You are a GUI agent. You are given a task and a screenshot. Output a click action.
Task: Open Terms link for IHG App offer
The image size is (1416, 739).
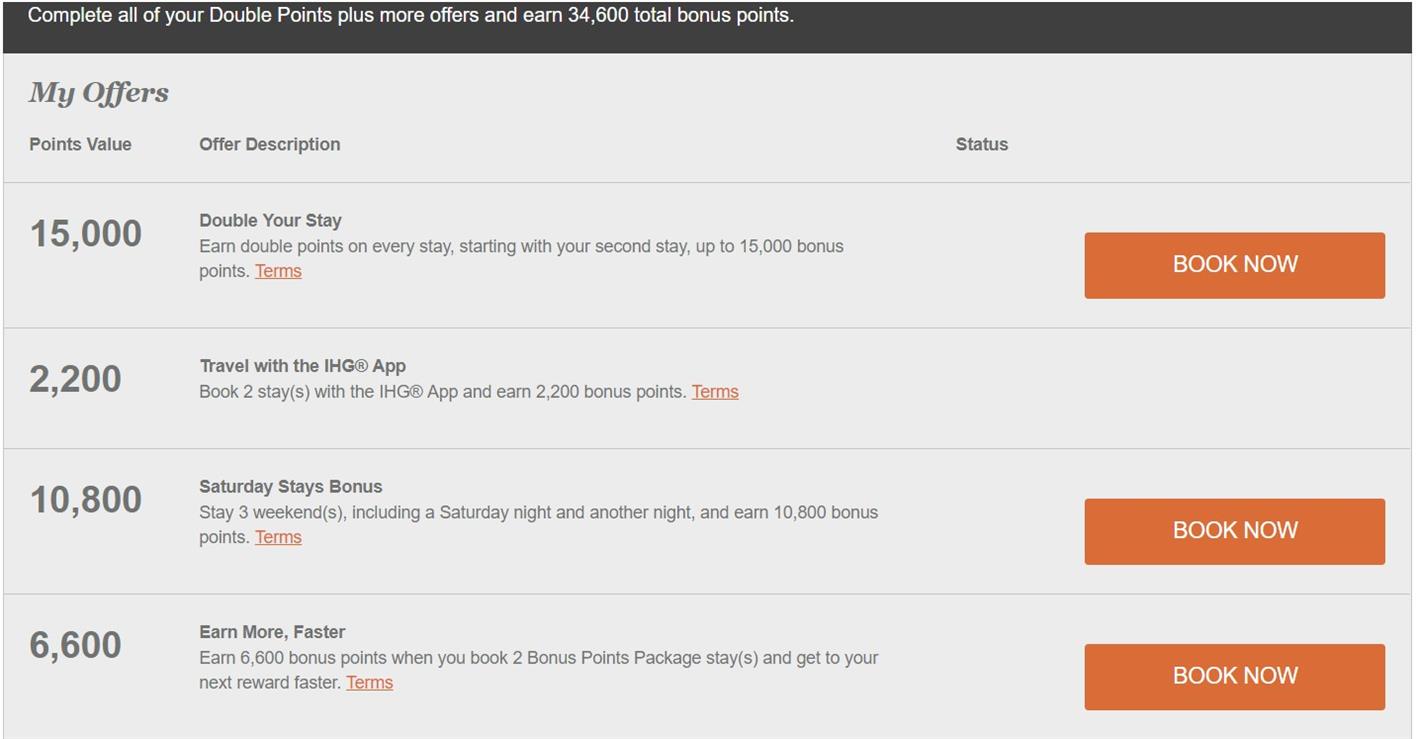click(715, 392)
